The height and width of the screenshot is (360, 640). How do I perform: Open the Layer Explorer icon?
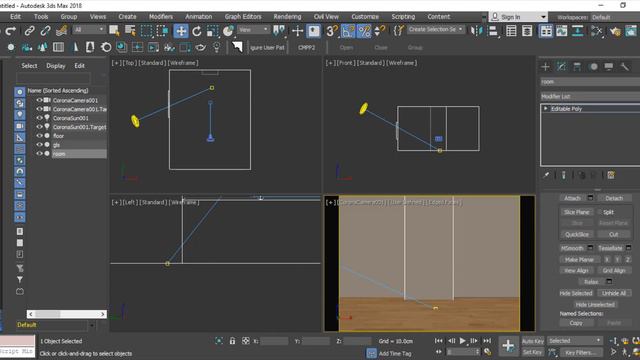point(527,31)
